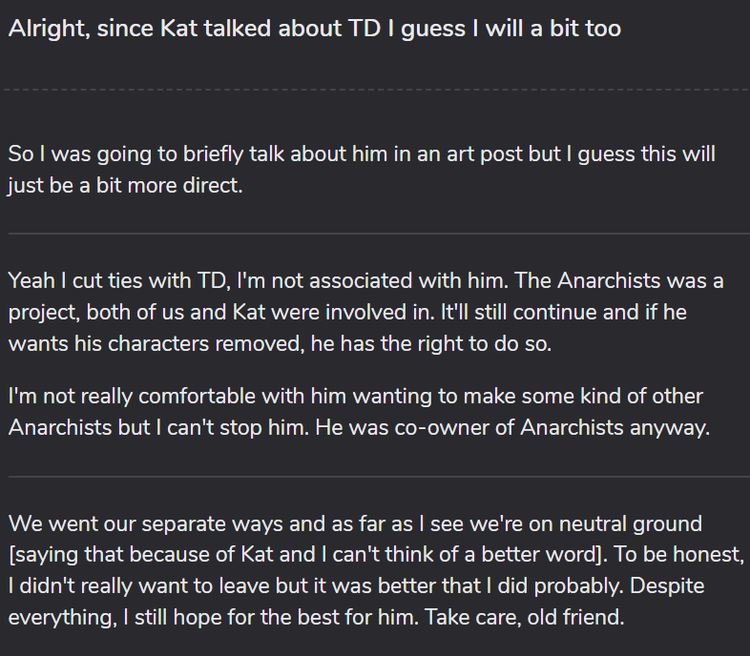Click the word "Despite" in the last paragraph
Image resolution: width=750 pixels, height=656 pixels.
coord(667,586)
